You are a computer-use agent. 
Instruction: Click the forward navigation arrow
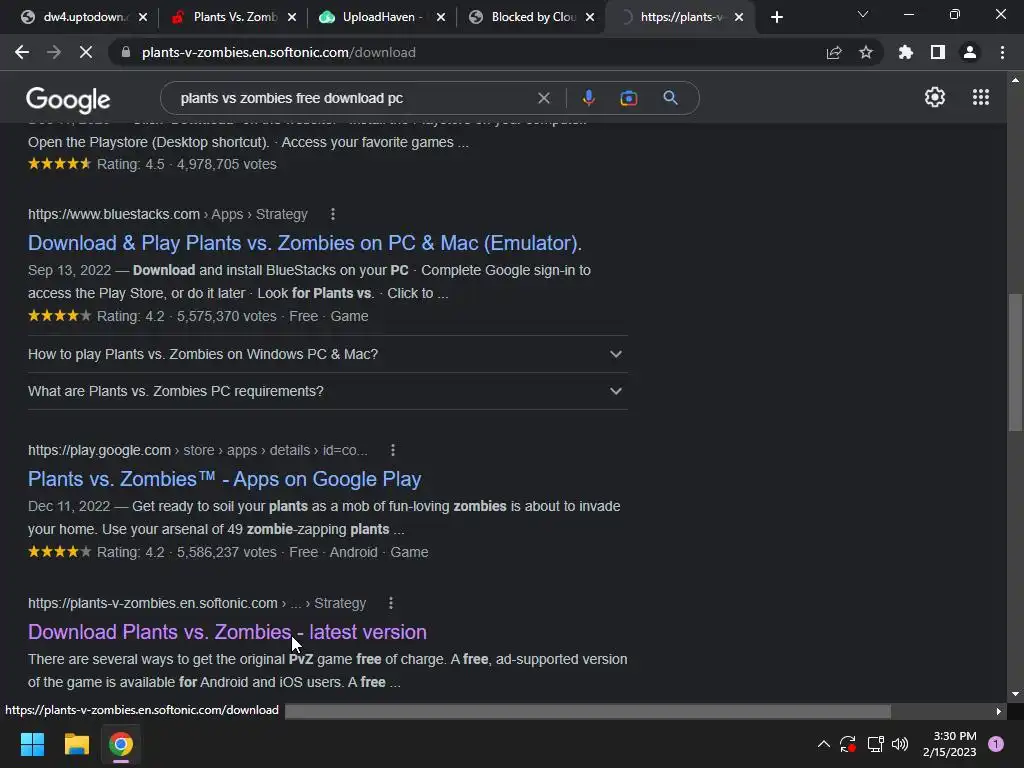coord(54,52)
